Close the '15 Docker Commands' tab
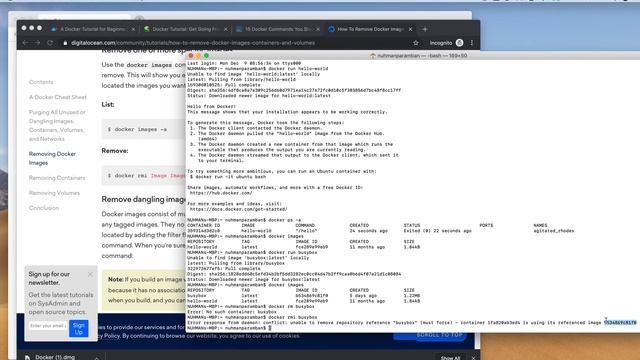This screenshot has height=360, width=640. pyautogui.click(x=318, y=29)
